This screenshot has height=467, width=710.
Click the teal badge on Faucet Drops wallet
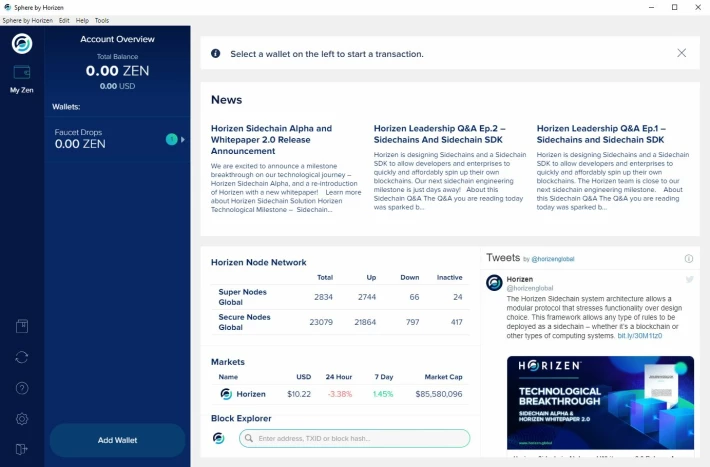point(171,140)
